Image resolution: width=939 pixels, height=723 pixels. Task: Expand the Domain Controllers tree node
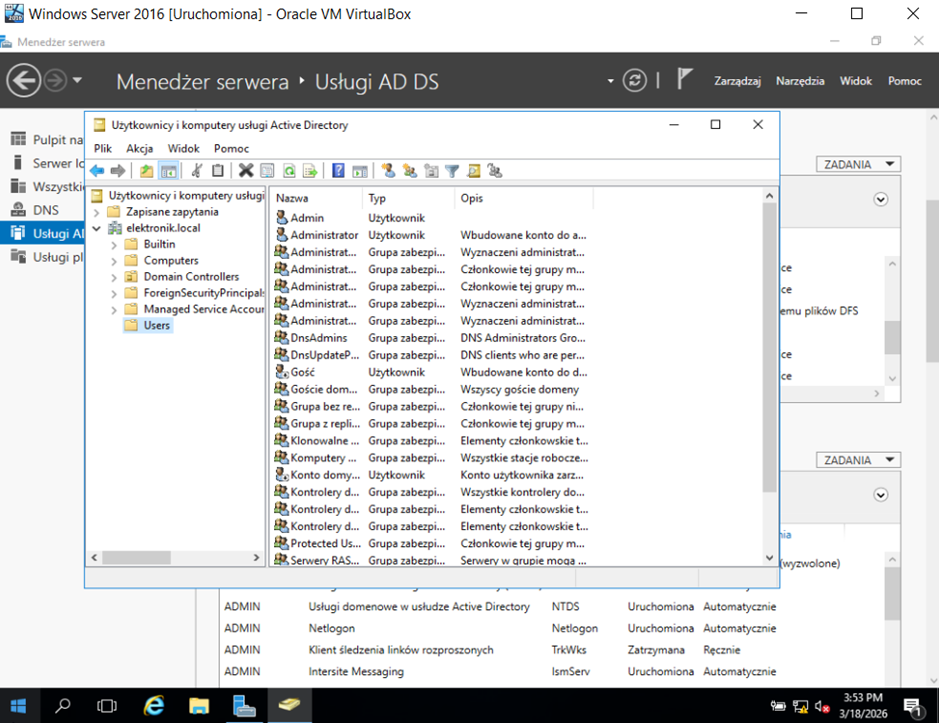114,277
